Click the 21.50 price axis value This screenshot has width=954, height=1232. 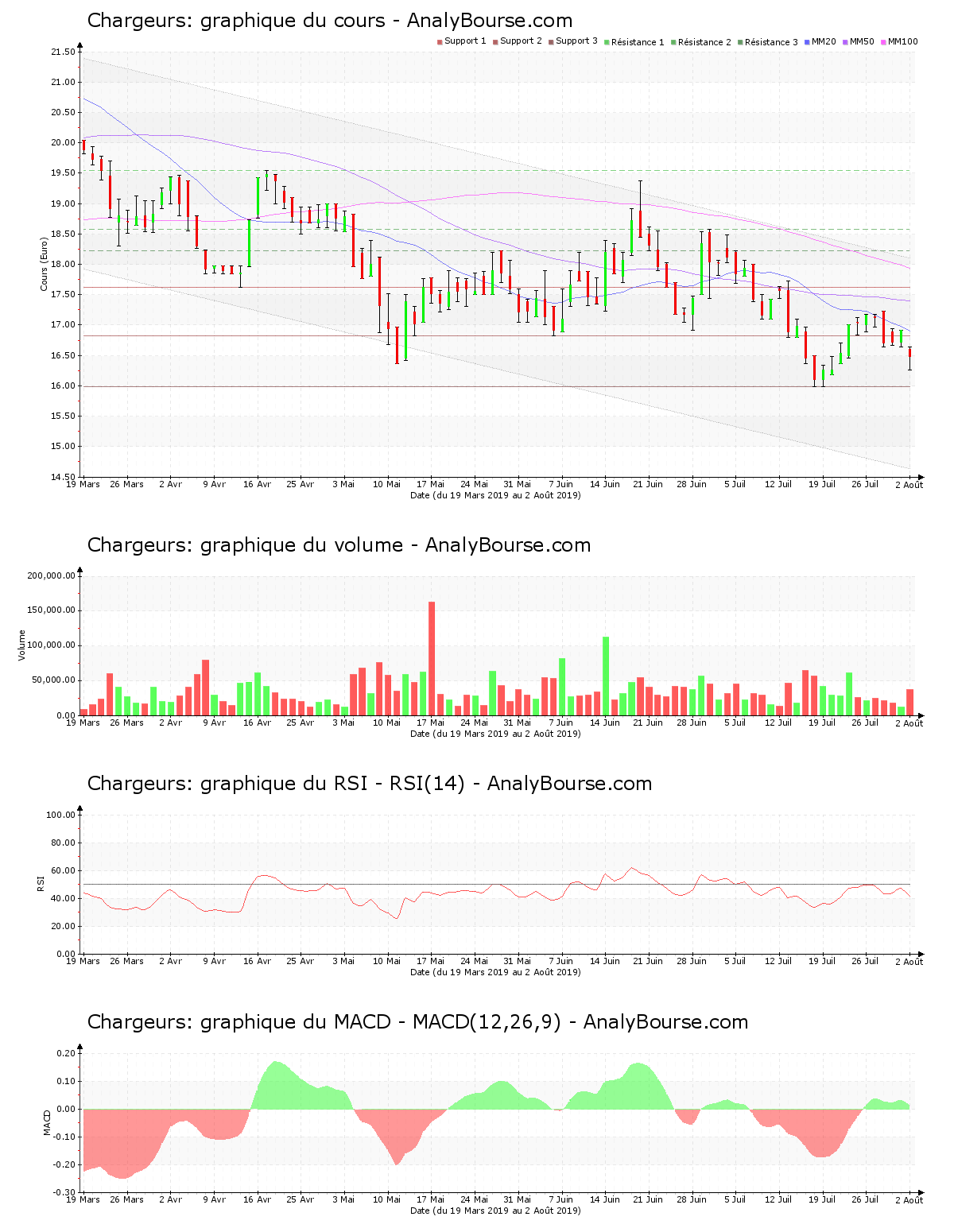[x=63, y=52]
